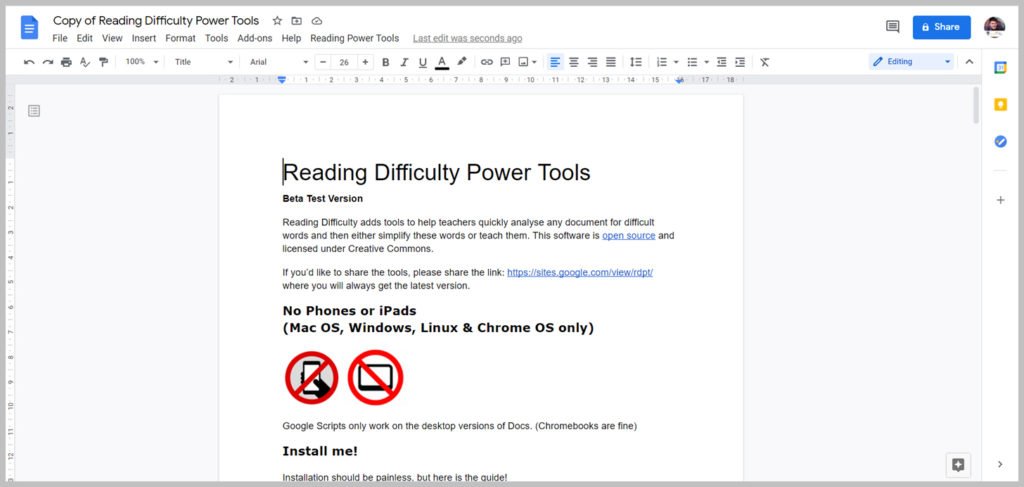Increase indent
This screenshot has height=487, width=1024.
[740, 62]
